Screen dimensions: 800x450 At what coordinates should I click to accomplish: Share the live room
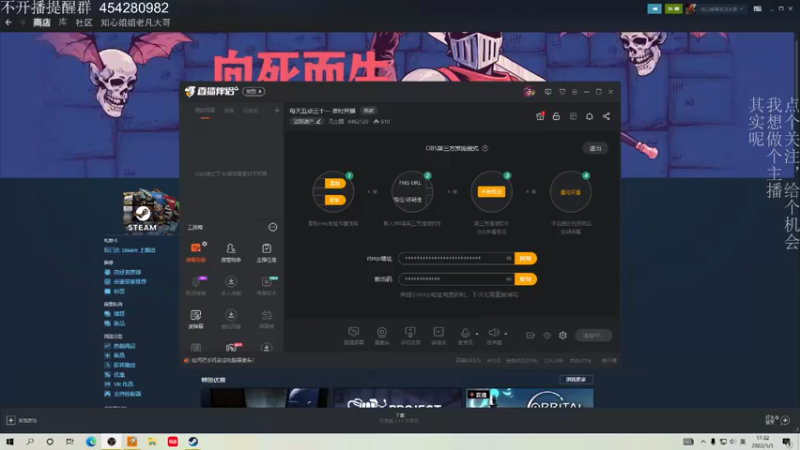(x=606, y=116)
